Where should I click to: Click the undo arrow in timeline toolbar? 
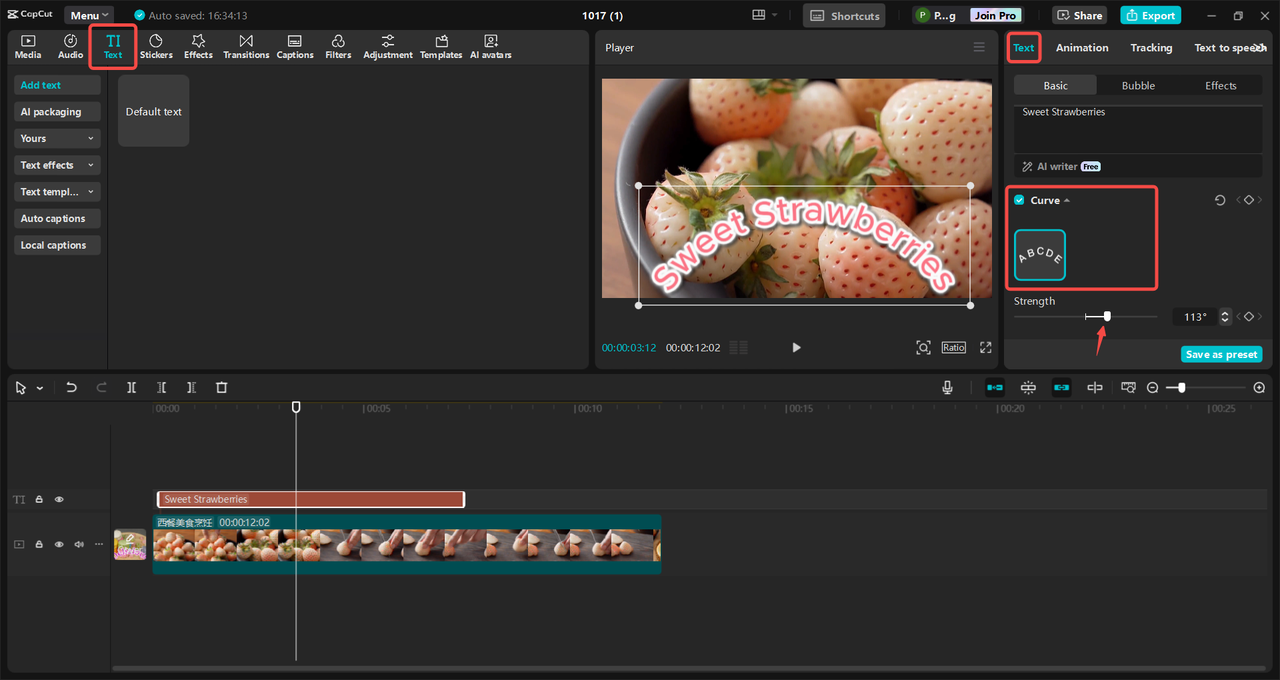pyautogui.click(x=71, y=388)
